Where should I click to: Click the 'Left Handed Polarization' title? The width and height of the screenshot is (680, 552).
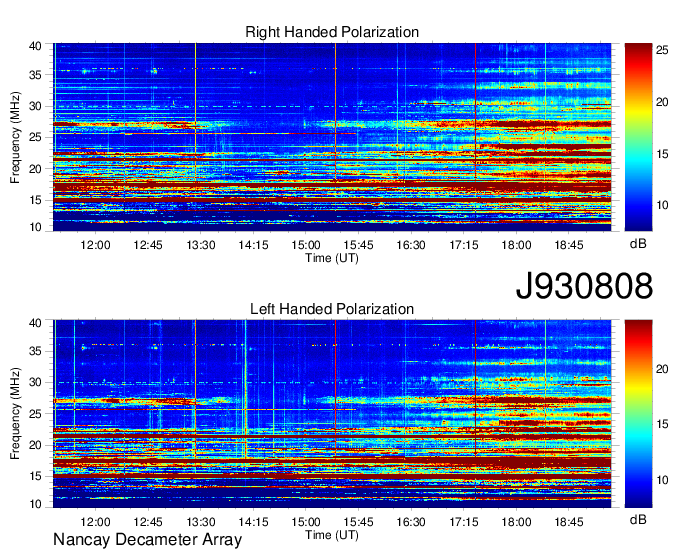point(332,309)
